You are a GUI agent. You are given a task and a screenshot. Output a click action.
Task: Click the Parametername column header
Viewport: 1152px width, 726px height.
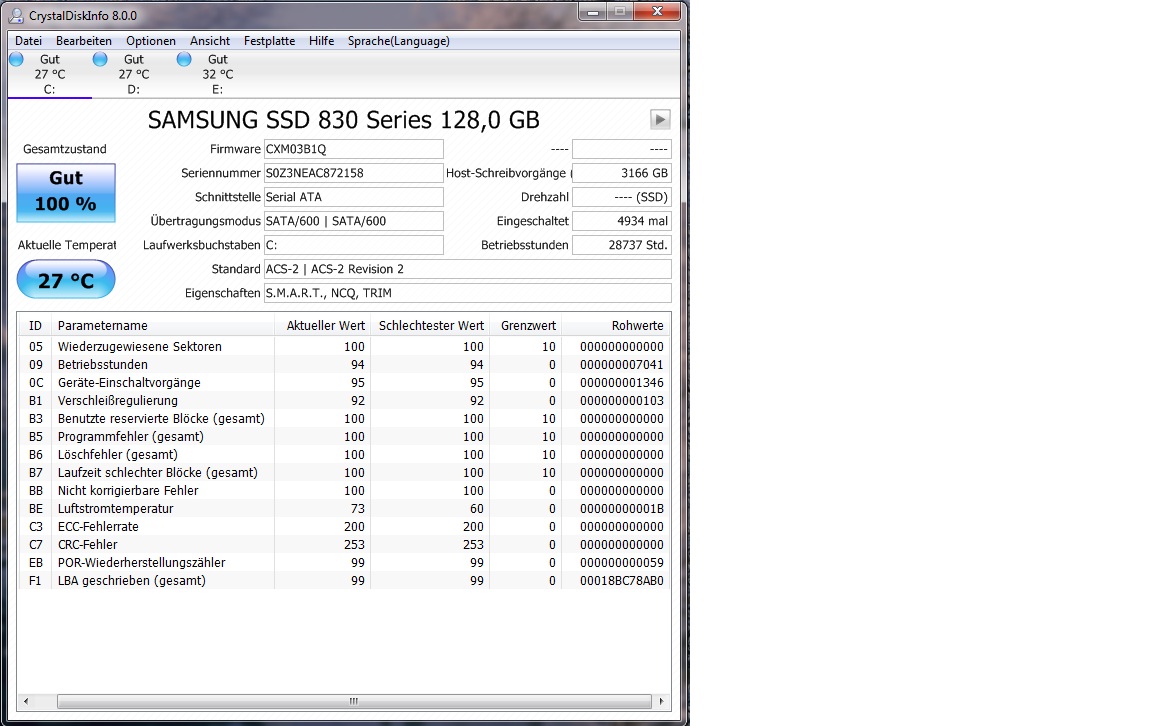point(162,326)
